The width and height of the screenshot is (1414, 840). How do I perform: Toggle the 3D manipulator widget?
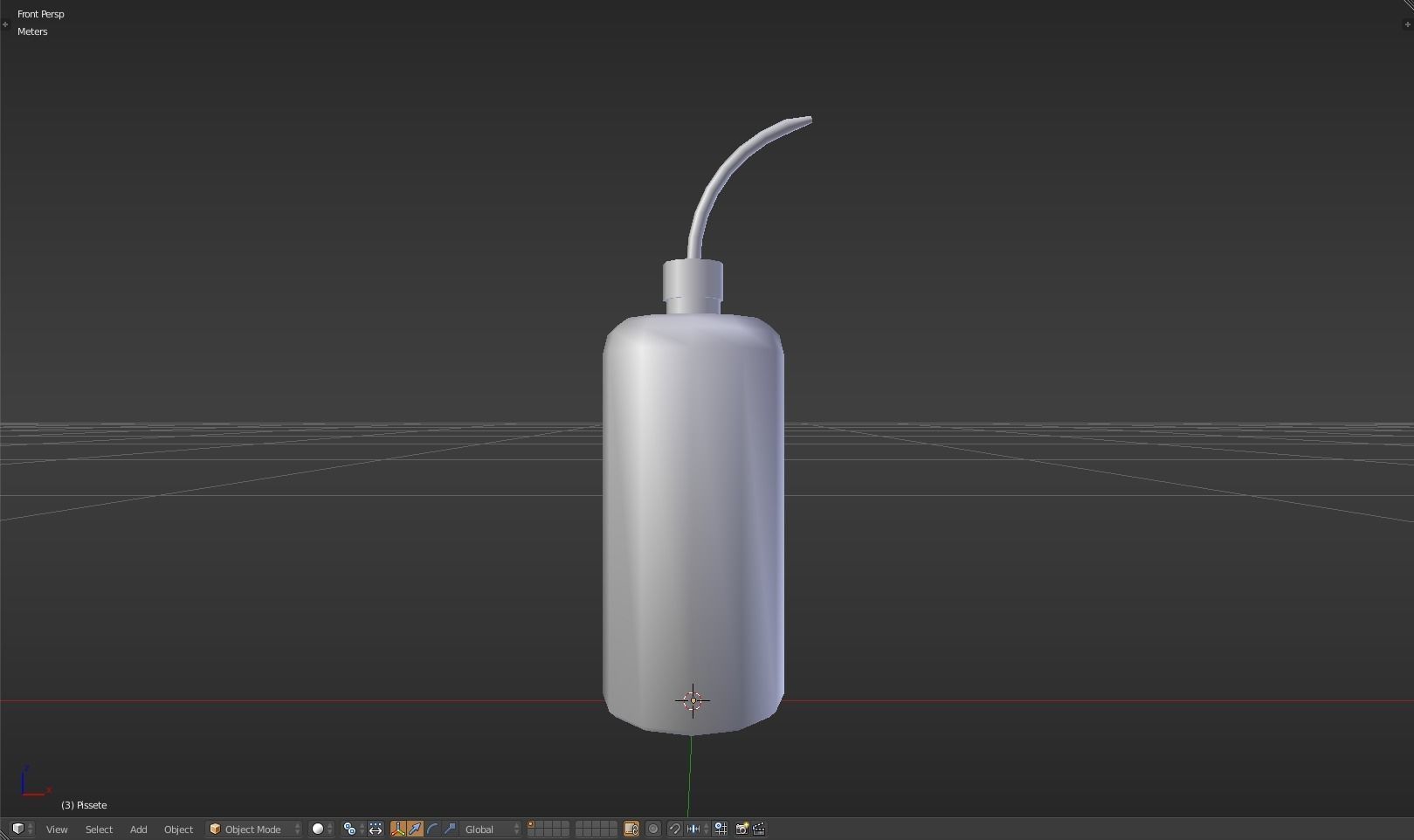[x=398, y=829]
